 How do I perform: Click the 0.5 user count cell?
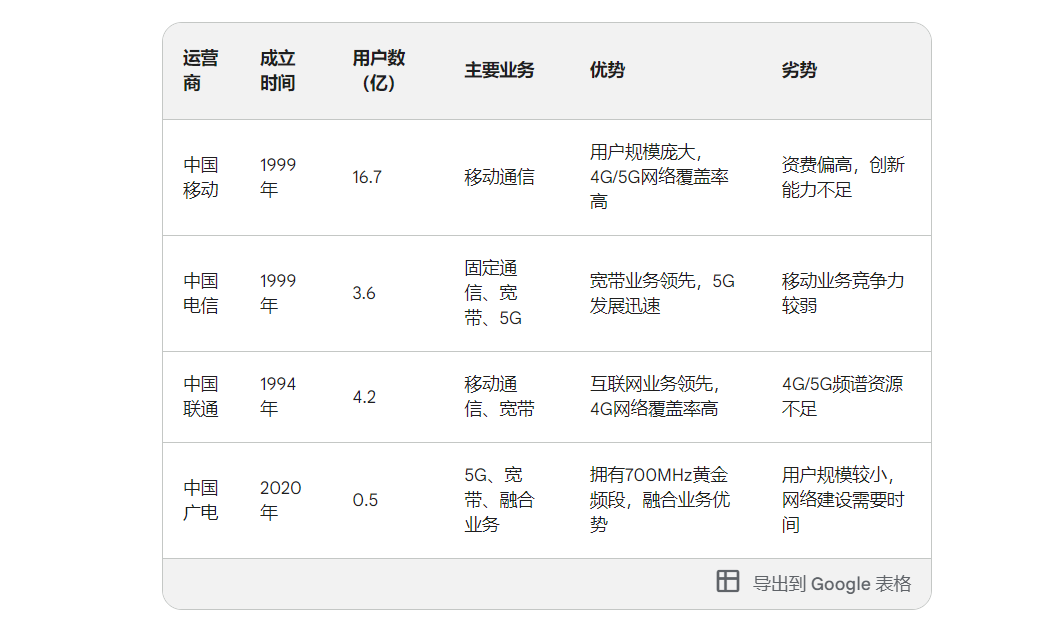click(365, 500)
